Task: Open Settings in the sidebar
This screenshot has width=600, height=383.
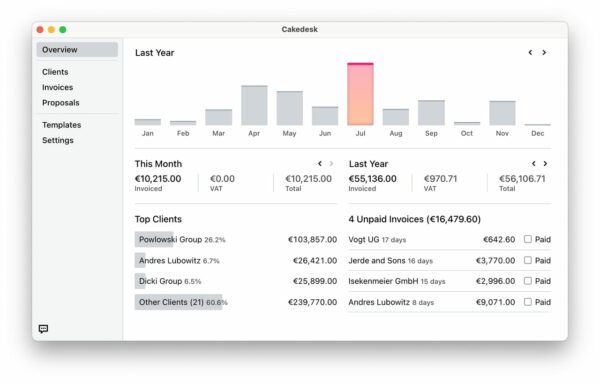Action: [58, 140]
